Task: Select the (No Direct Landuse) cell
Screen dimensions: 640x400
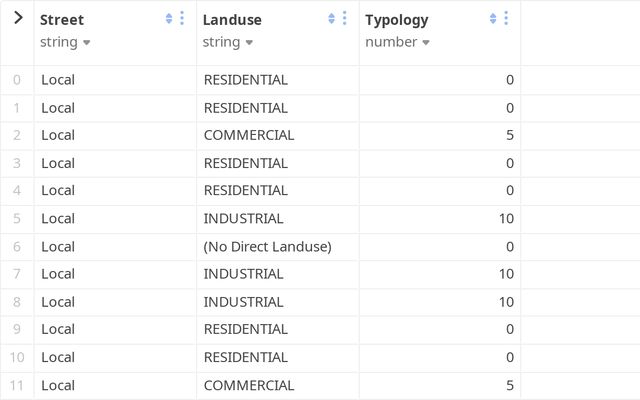Action: coord(267,246)
